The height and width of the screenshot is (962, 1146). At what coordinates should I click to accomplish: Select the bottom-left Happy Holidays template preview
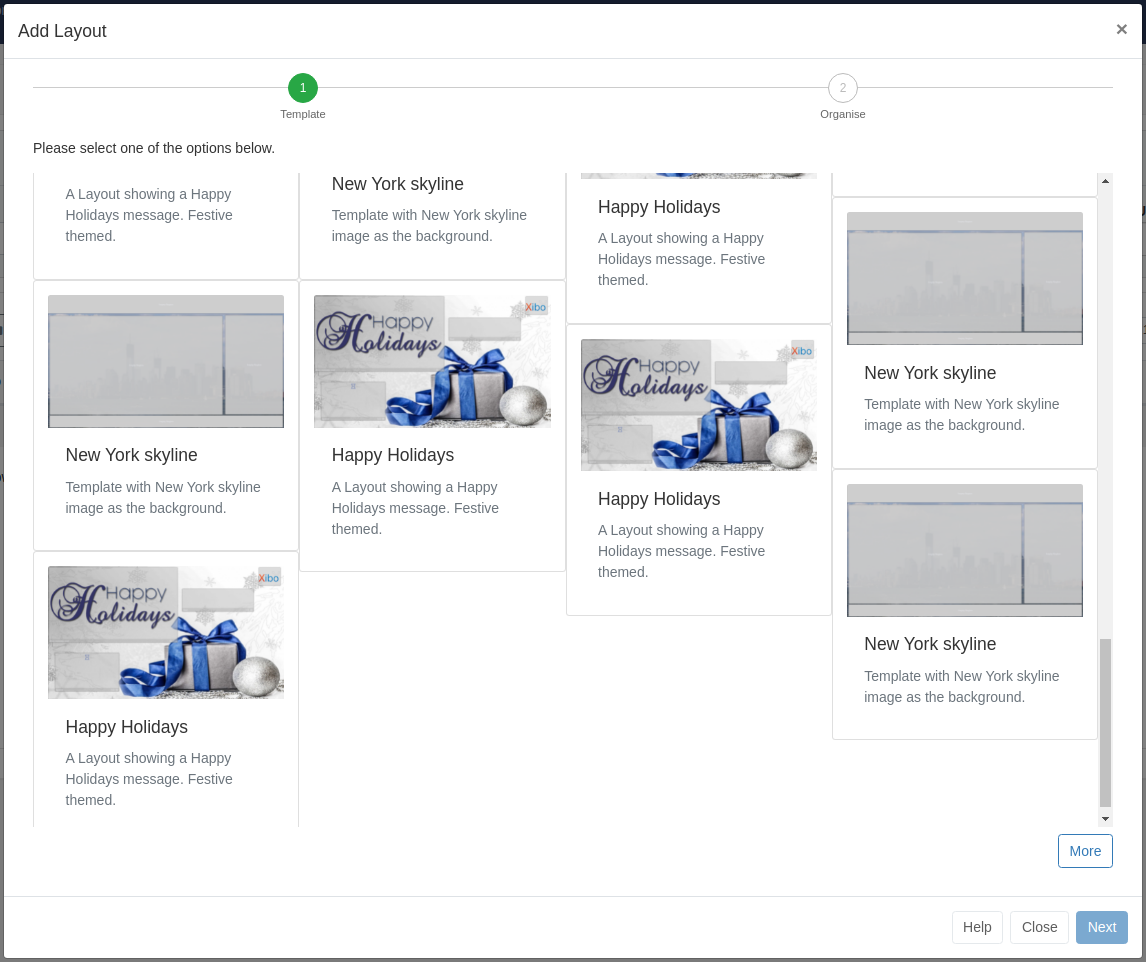166,632
